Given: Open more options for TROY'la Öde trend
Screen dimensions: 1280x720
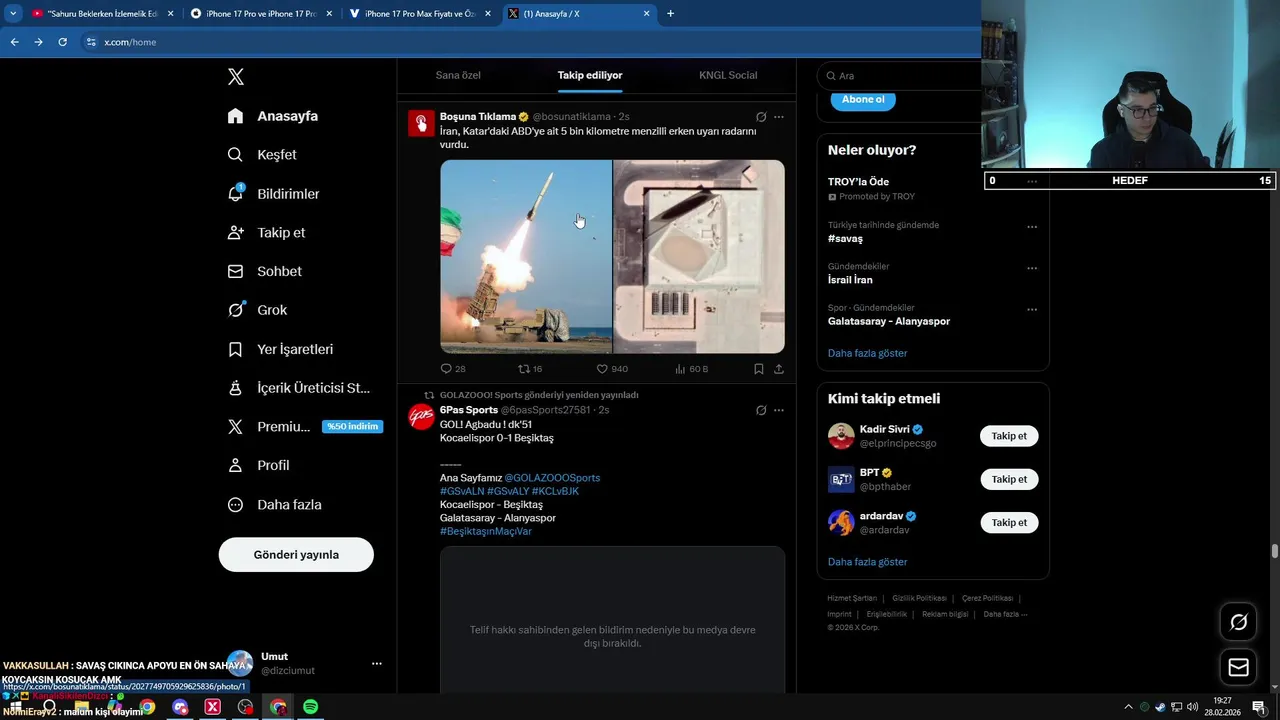Looking at the screenshot, I should pyautogui.click(x=1032, y=182).
